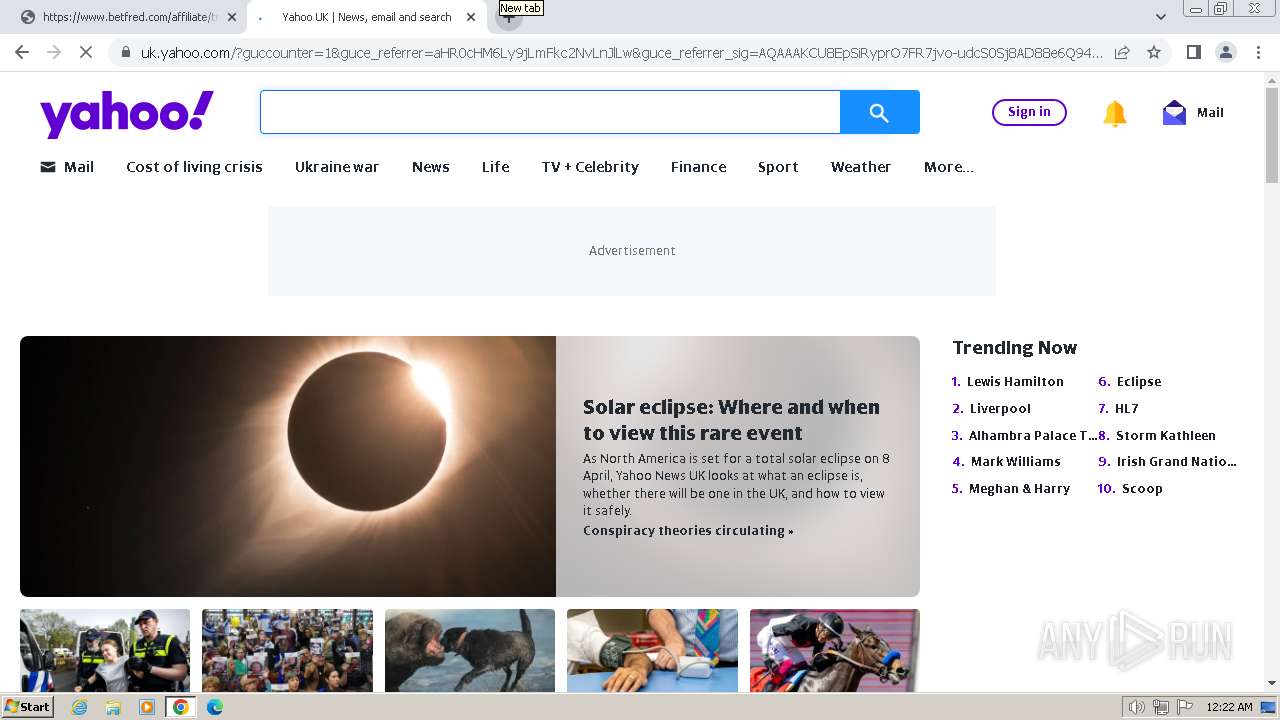Open the Solar eclipse headline article
This screenshot has width=1280, height=720.
[731, 420]
